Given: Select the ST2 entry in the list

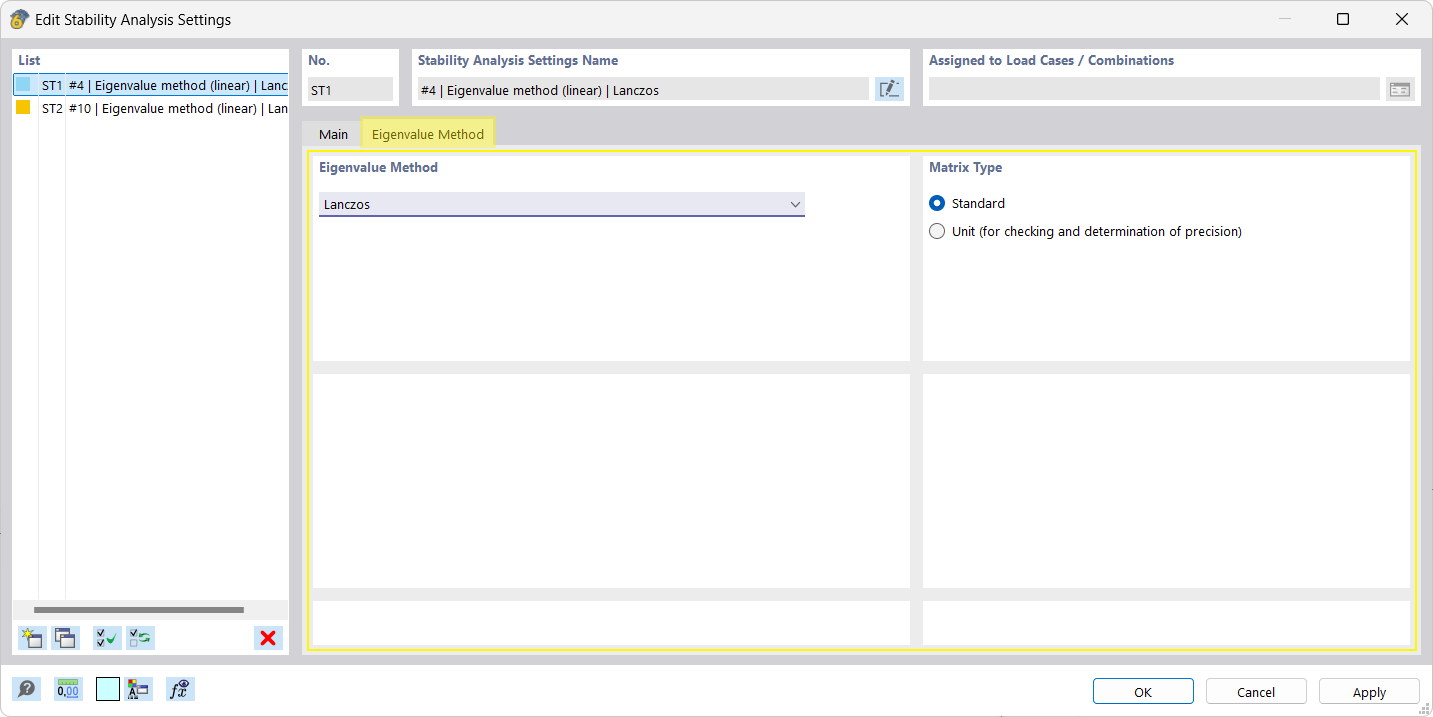Looking at the screenshot, I should click(150, 108).
